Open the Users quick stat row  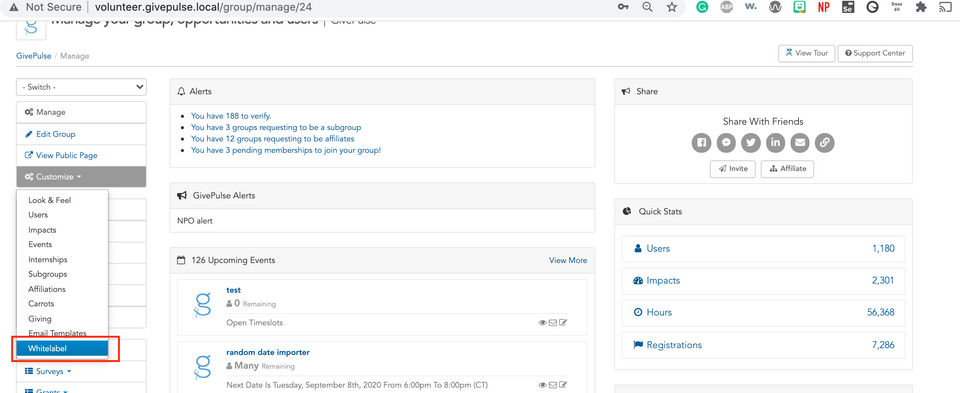point(763,249)
